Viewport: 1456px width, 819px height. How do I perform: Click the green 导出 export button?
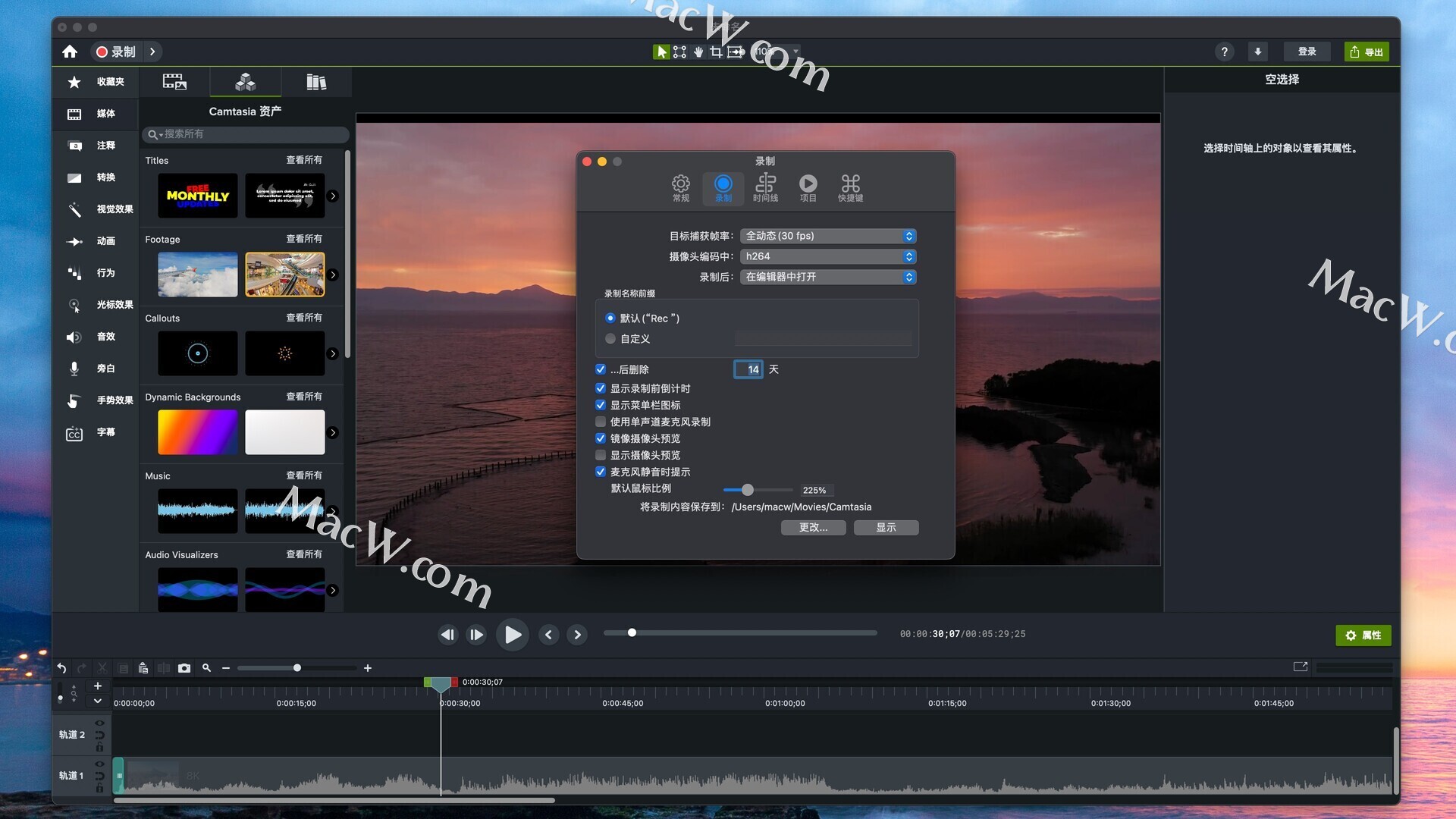1367,52
